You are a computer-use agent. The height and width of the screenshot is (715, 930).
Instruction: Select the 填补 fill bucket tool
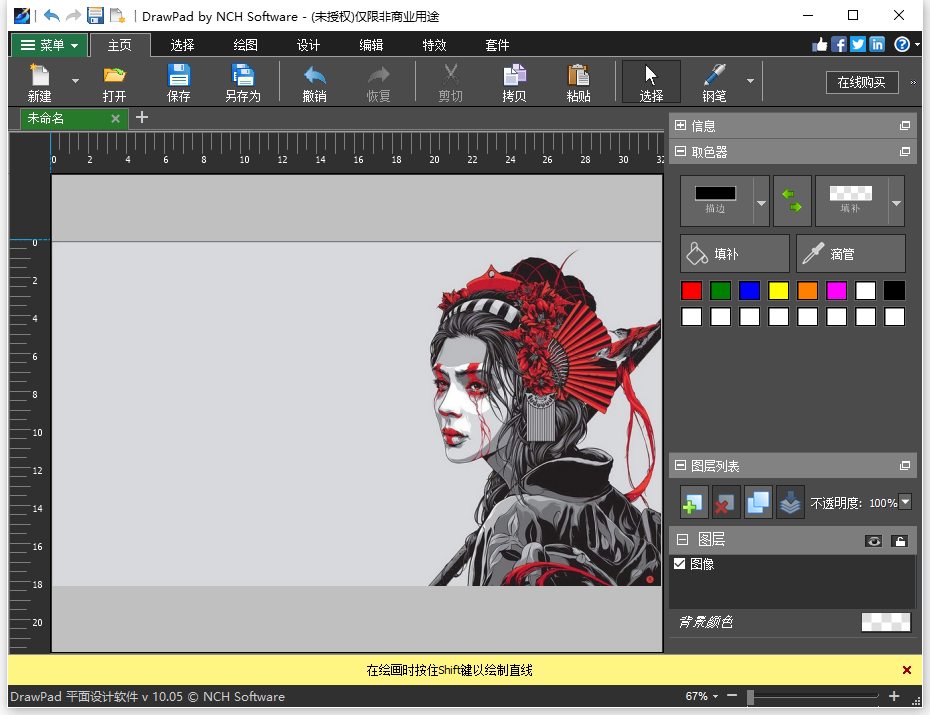pos(734,254)
